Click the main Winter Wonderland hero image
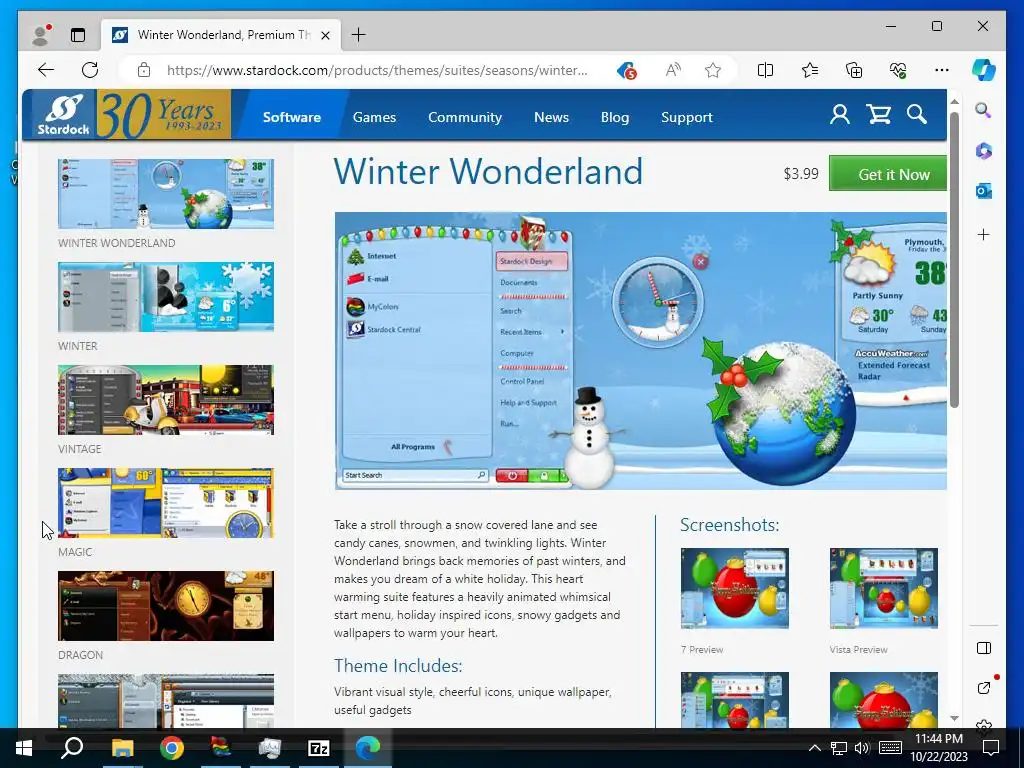Viewport: 1024px width, 768px height. [x=641, y=351]
